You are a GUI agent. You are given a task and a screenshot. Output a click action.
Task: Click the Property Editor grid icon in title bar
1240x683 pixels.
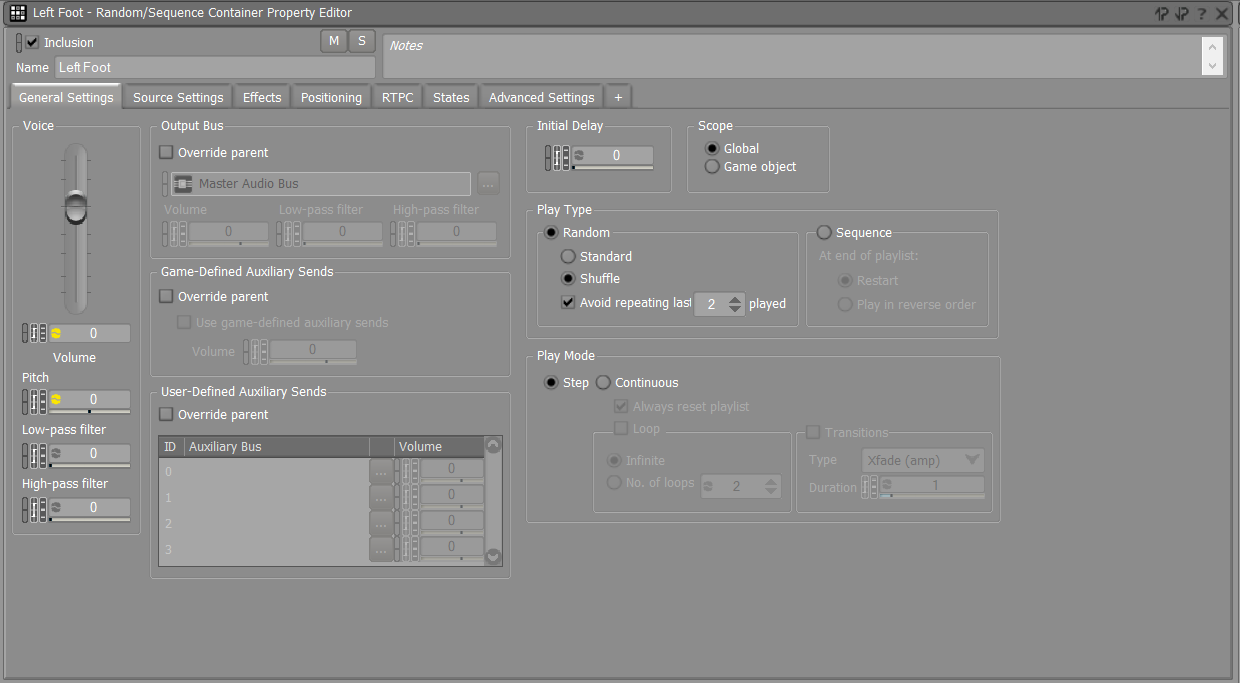18,13
